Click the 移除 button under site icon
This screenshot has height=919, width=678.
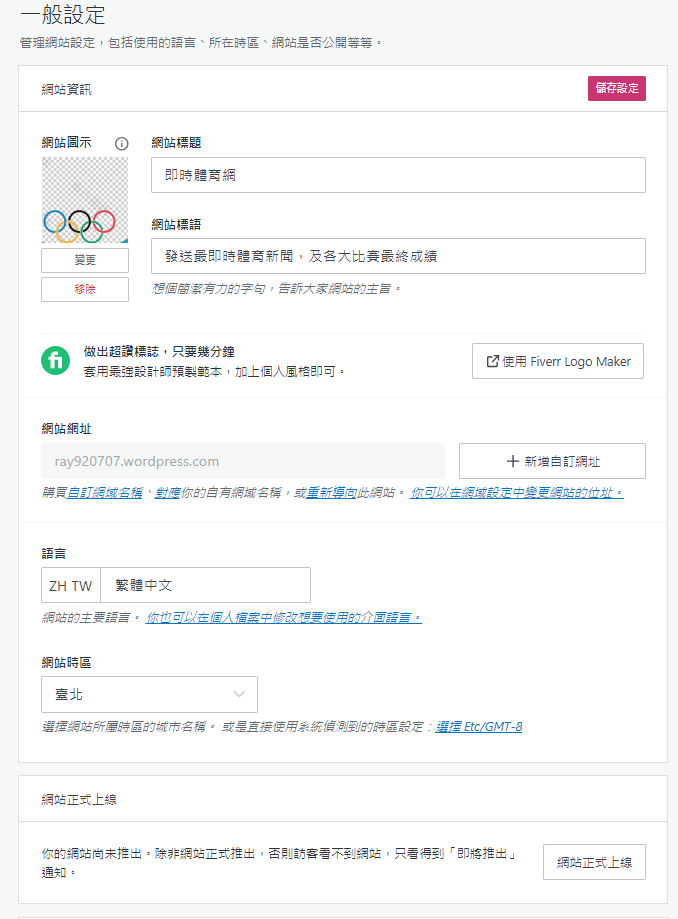click(85, 289)
